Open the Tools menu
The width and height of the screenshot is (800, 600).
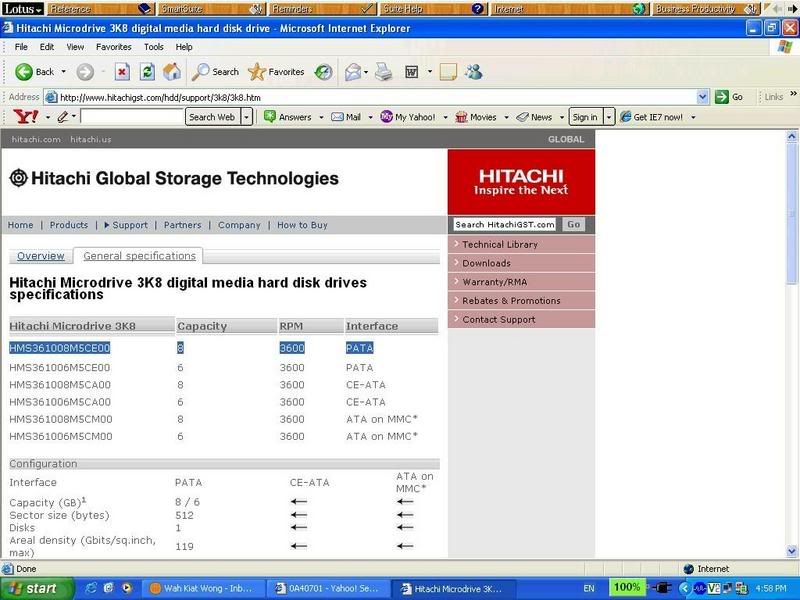coord(153,47)
